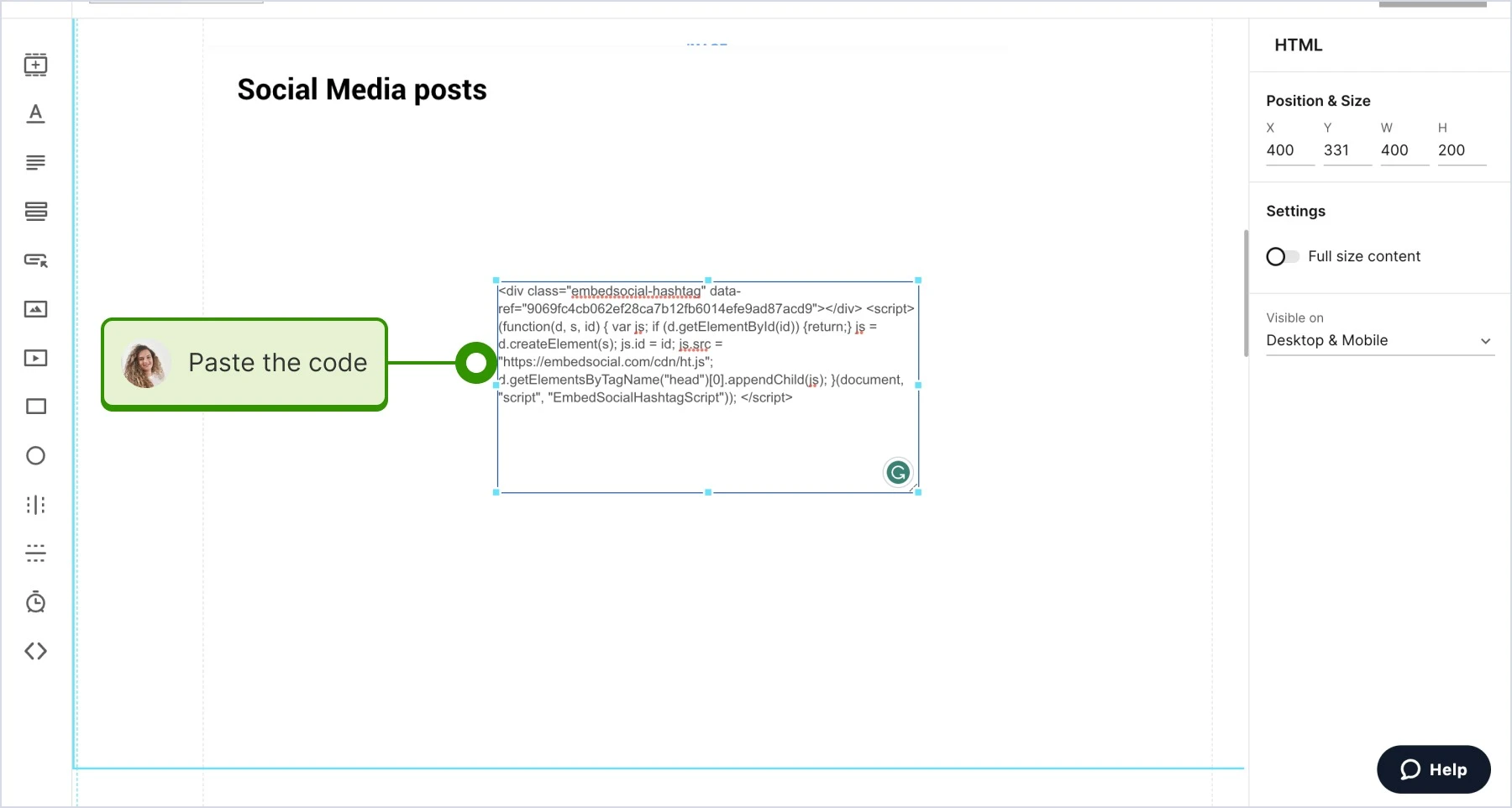
Task: Select the HTML code embed tool
Action: point(35,651)
